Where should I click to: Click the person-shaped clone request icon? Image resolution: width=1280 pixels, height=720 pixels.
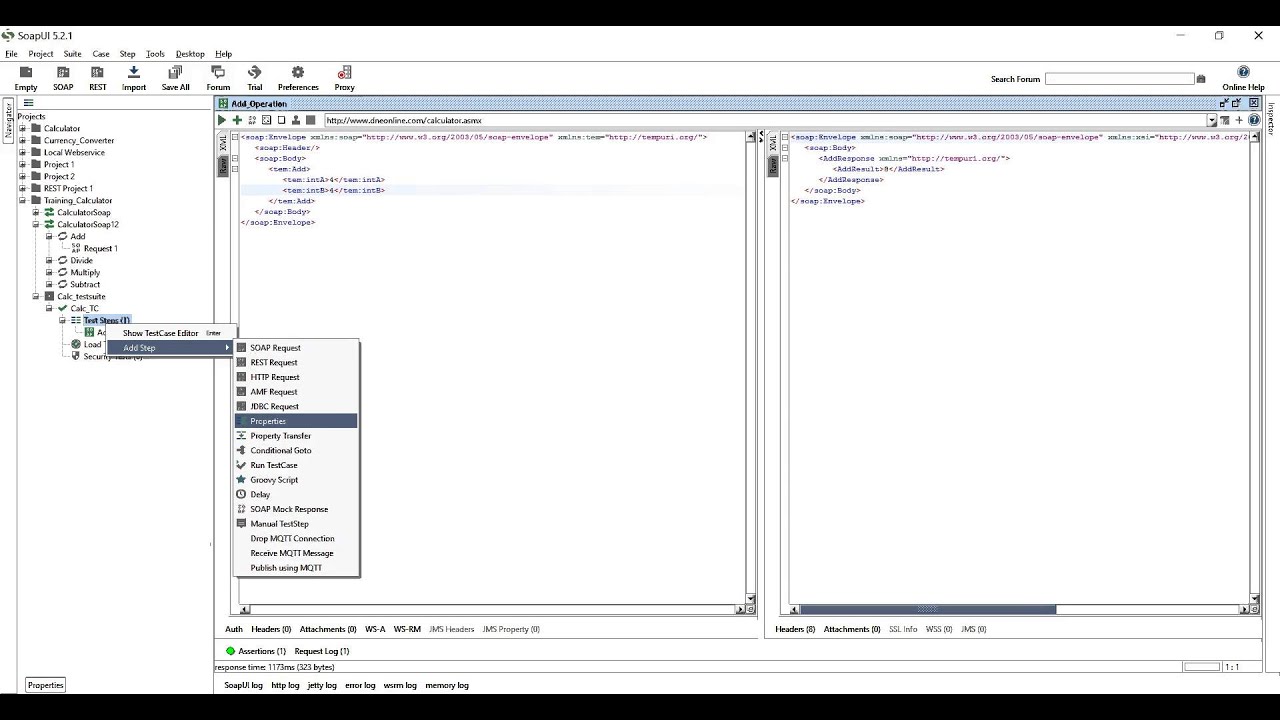(x=296, y=120)
